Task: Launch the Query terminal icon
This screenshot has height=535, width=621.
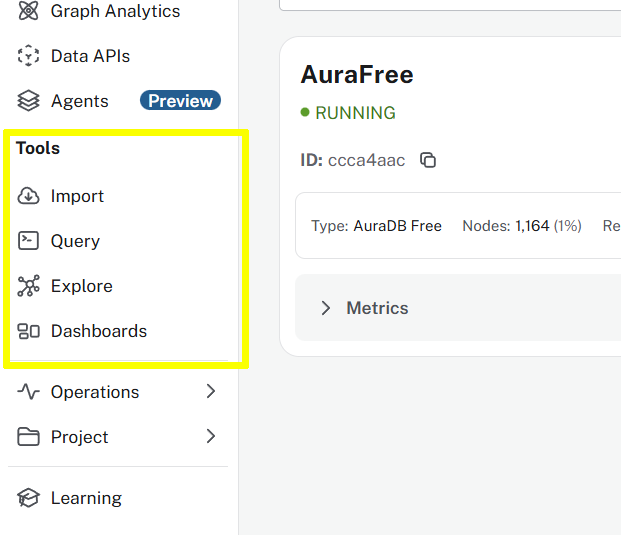Action: click(29, 241)
